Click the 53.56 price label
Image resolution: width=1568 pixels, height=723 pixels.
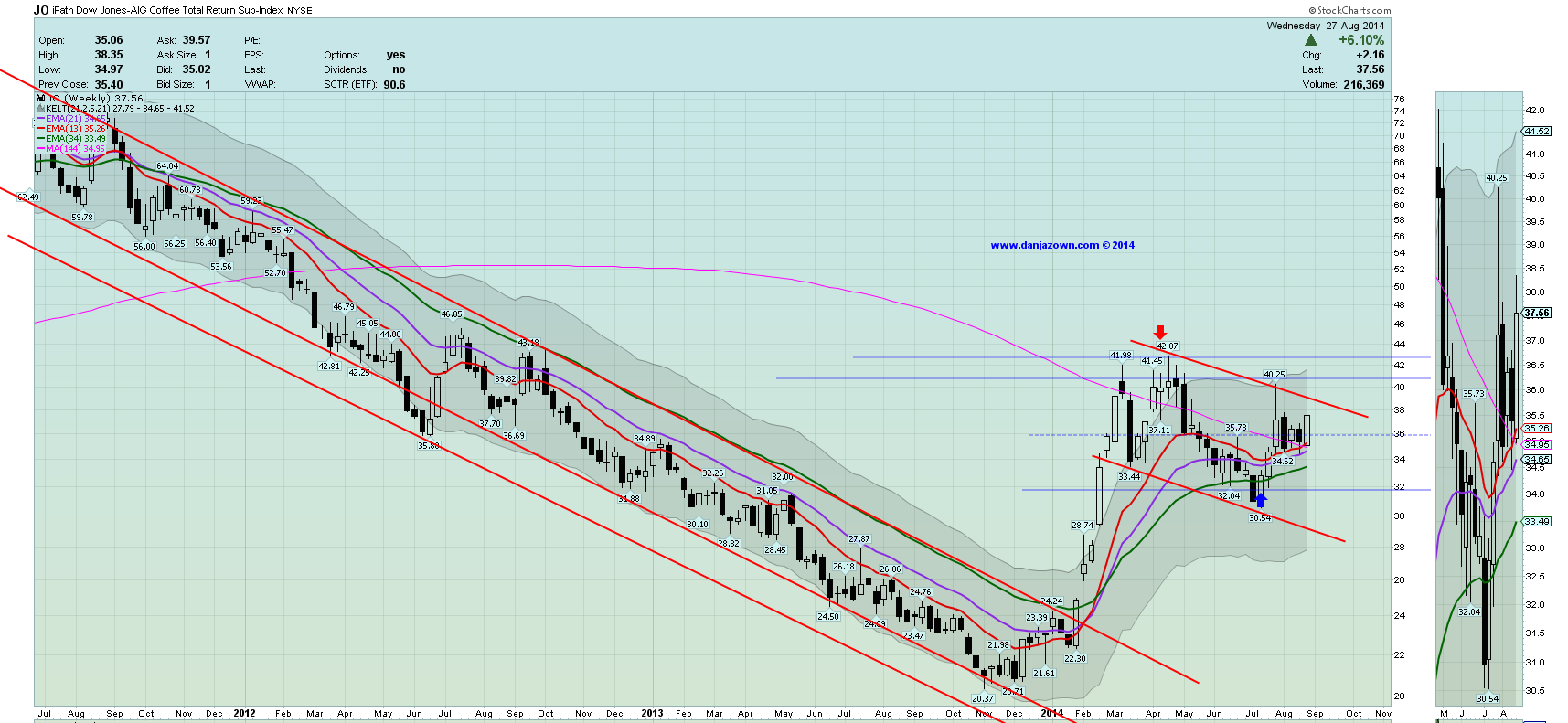221,267
